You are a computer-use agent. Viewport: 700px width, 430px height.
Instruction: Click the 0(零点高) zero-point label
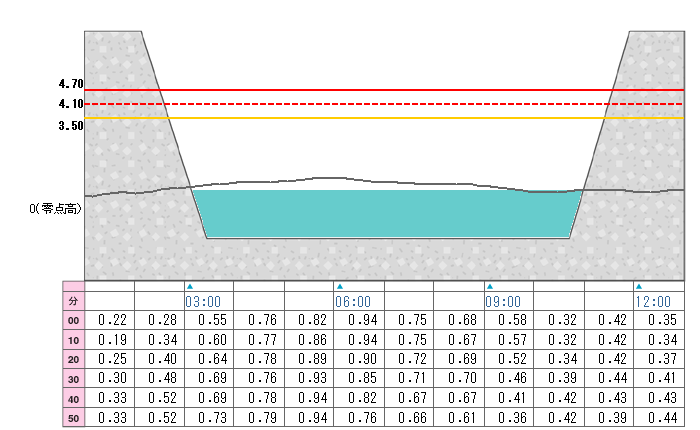coord(57,209)
